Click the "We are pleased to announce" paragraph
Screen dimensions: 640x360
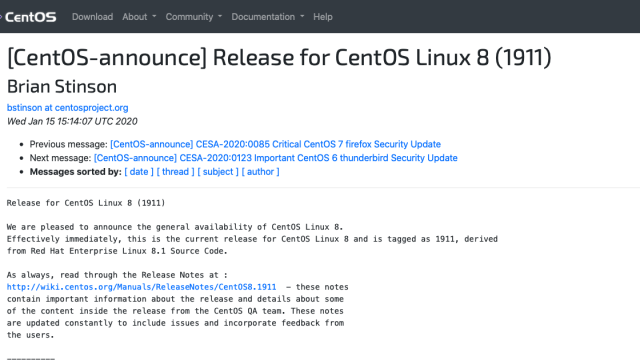click(252, 239)
